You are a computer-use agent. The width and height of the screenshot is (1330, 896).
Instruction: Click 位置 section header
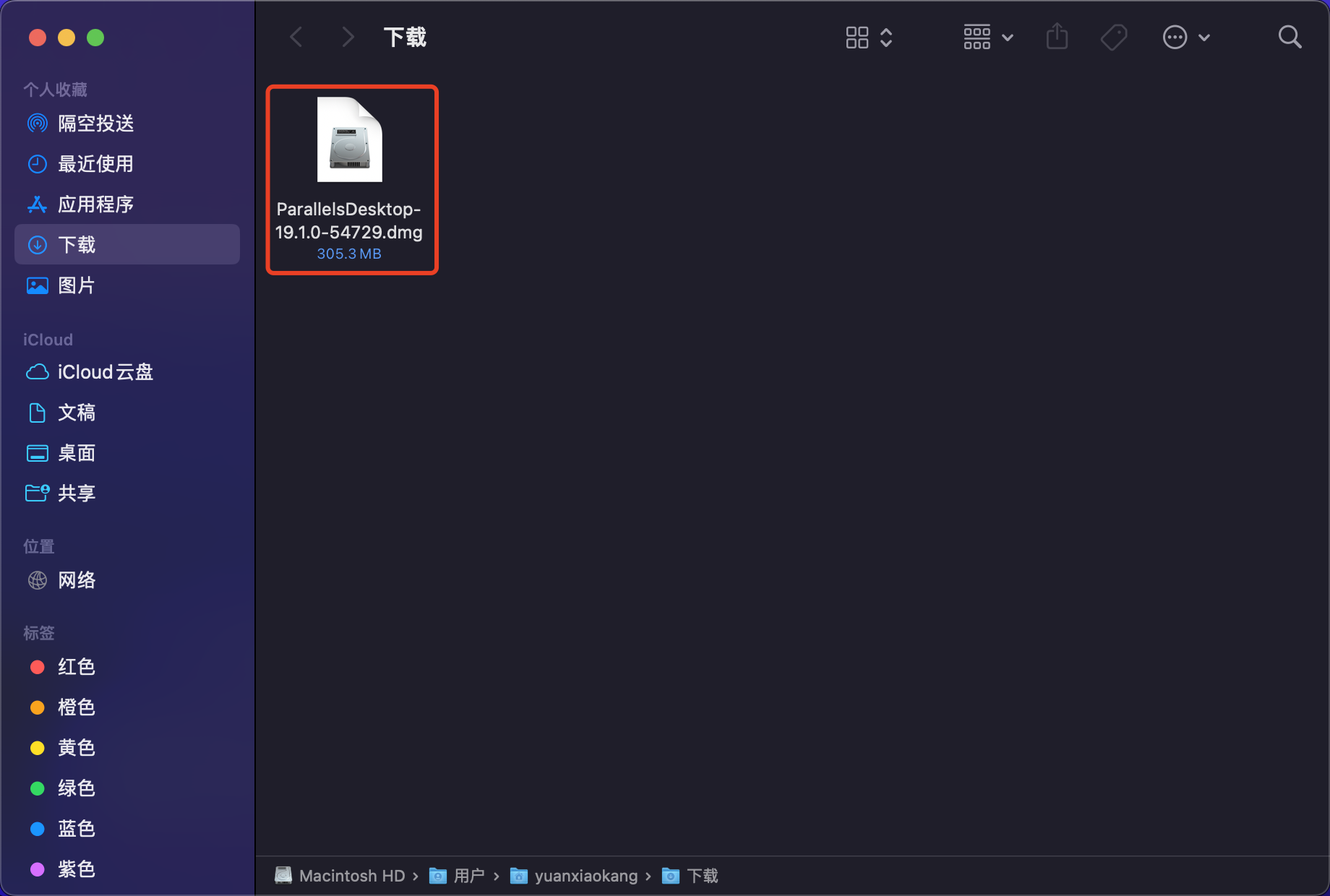[39, 546]
